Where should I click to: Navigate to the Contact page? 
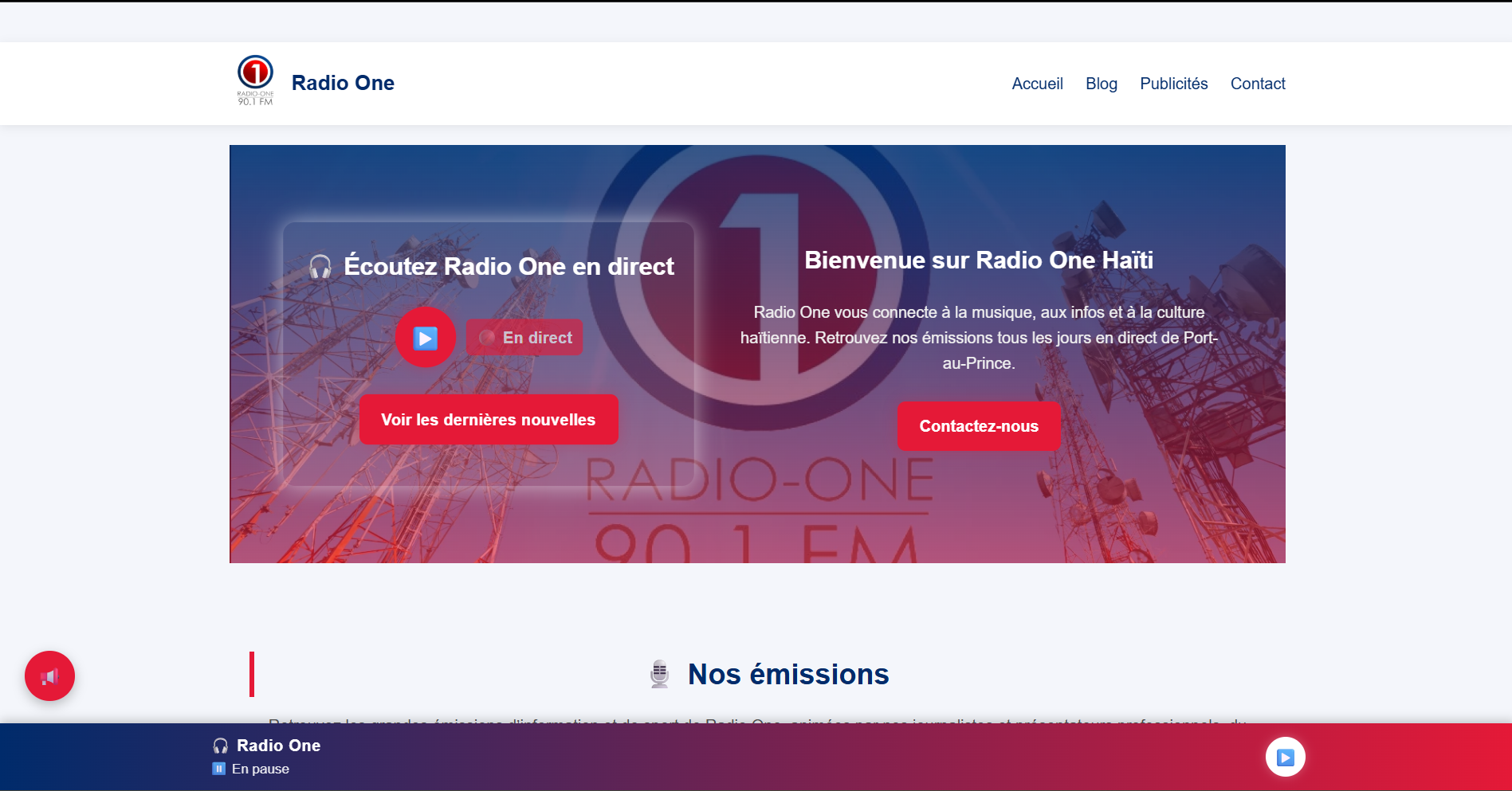point(1258,83)
